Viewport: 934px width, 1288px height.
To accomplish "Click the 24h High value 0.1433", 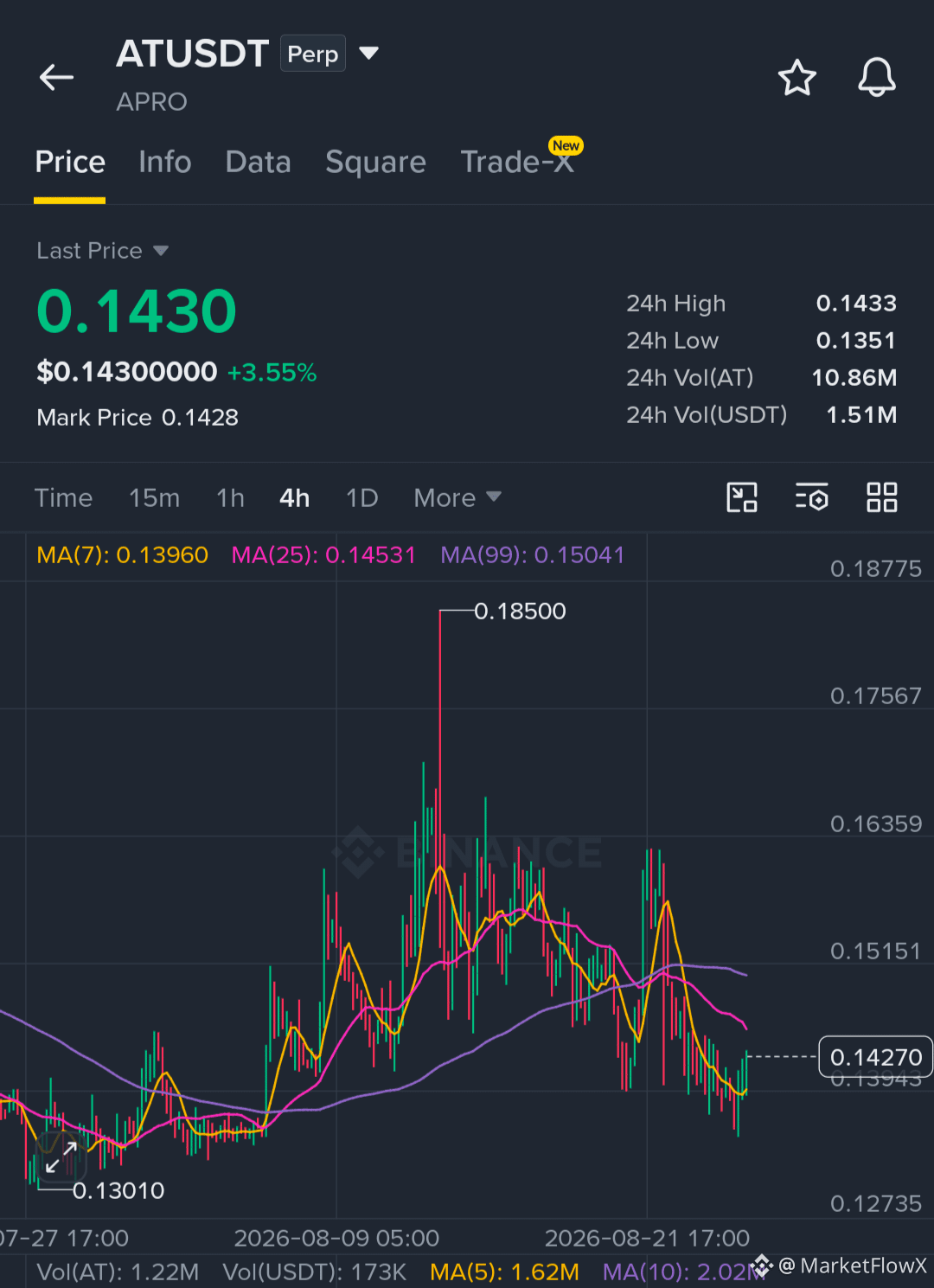I will 856,304.
